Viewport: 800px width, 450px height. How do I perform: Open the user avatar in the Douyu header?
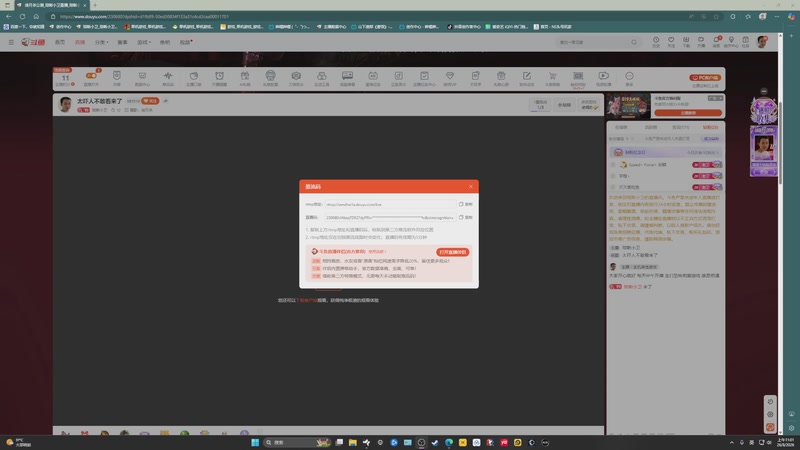[x=762, y=42]
